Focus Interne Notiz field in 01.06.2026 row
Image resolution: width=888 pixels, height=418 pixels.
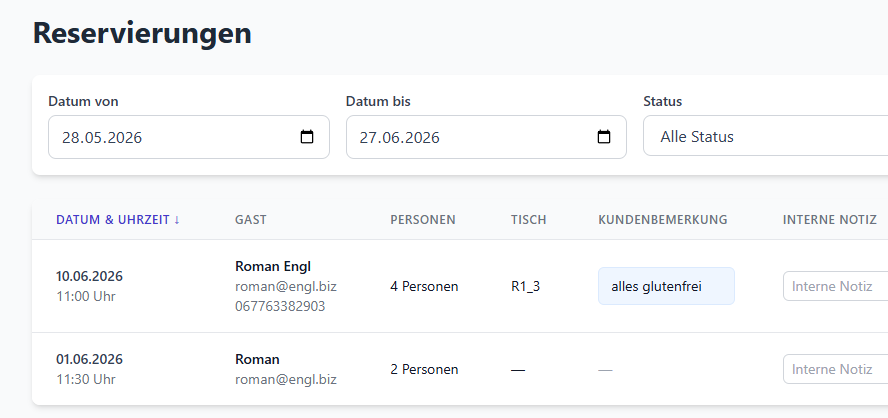point(835,369)
